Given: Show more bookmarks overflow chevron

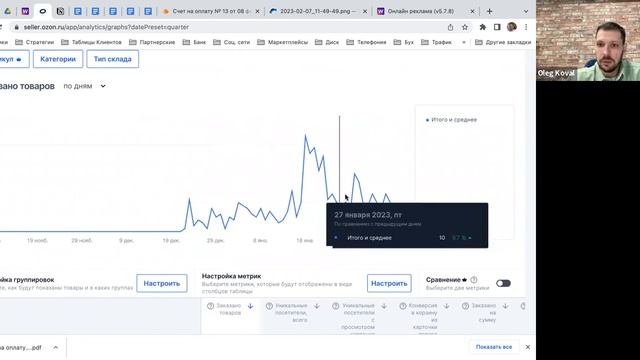Looking at the screenshot, I should pyautogui.click(x=464, y=42).
